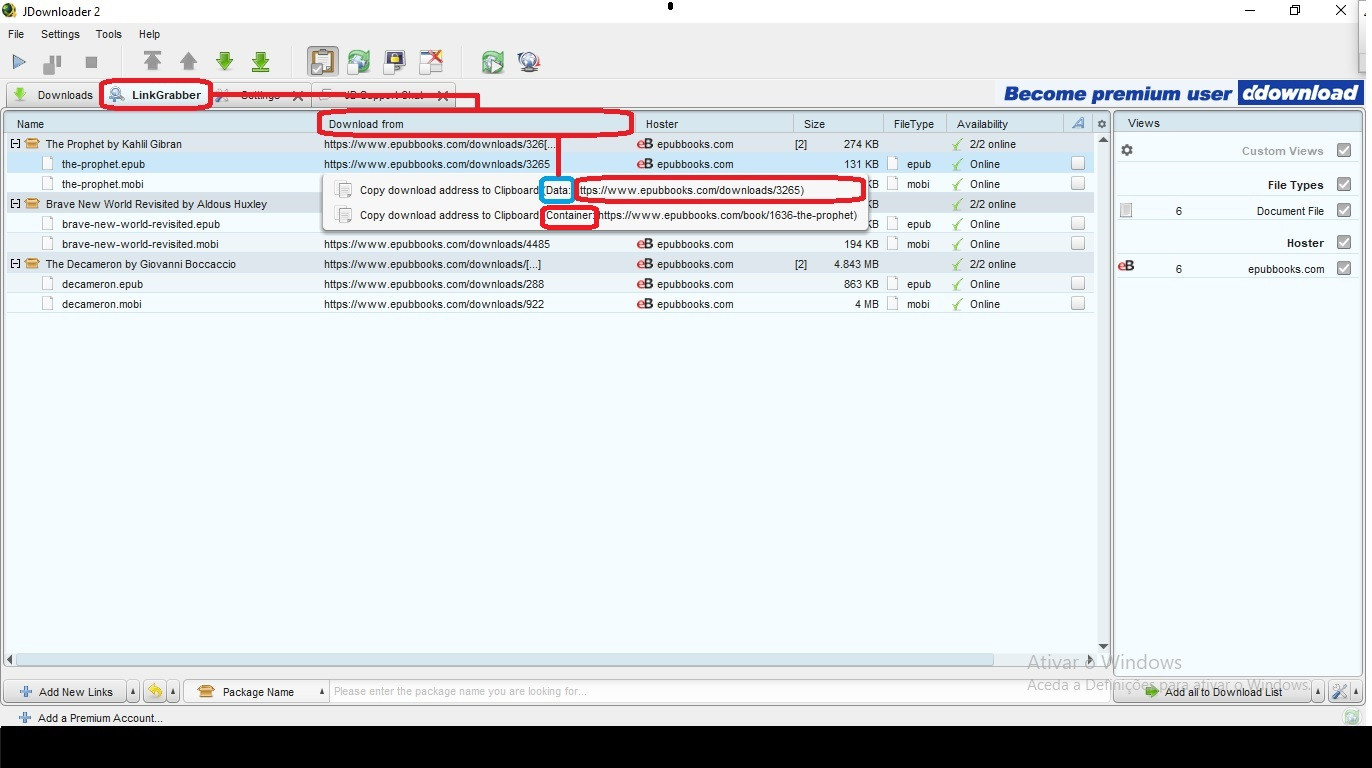The width and height of the screenshot is (1372, 768).
Task: Open the Tools menu
Action: pyautogui.click(x=109, y=34)
